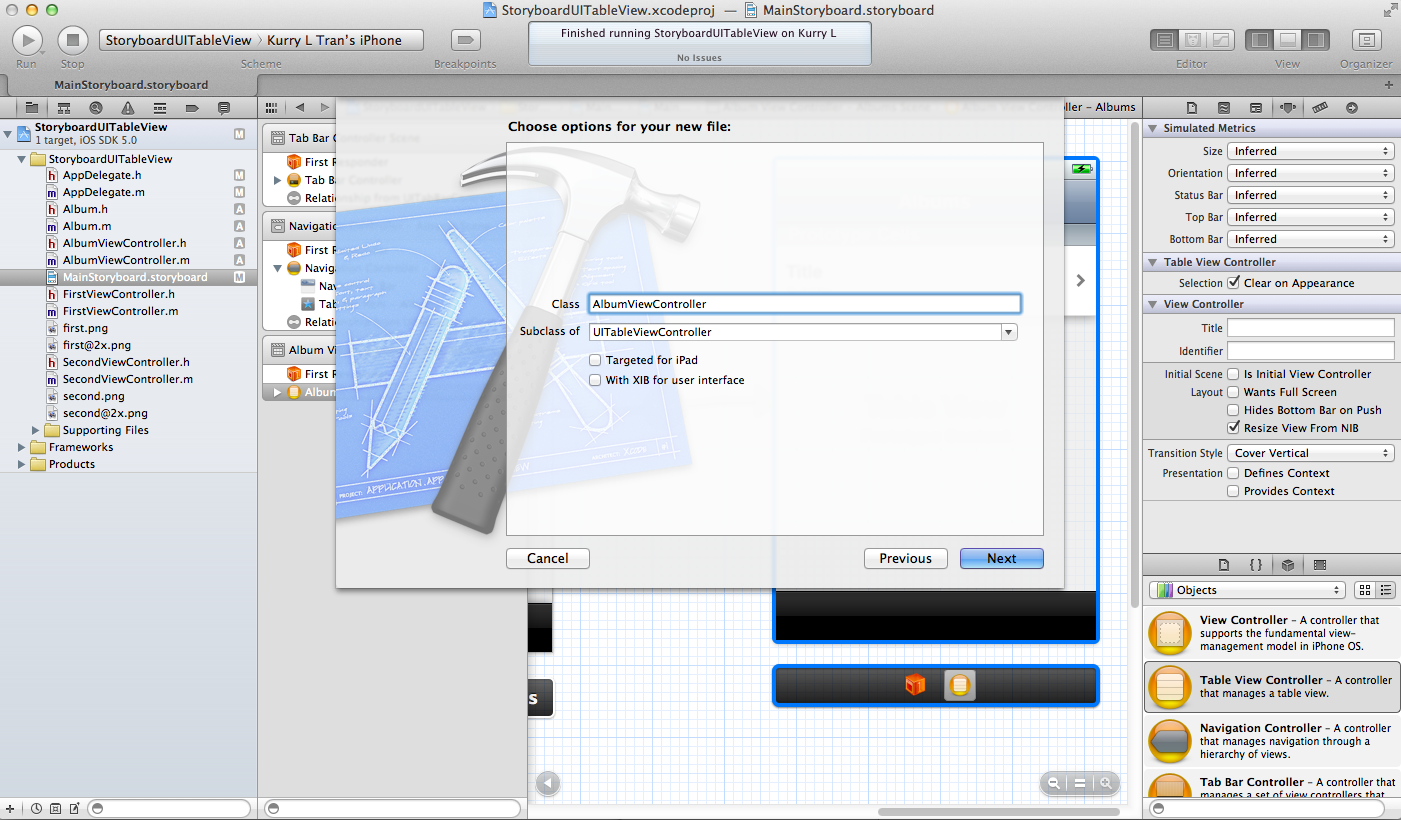Show the Media library

tap(1320, 565)
